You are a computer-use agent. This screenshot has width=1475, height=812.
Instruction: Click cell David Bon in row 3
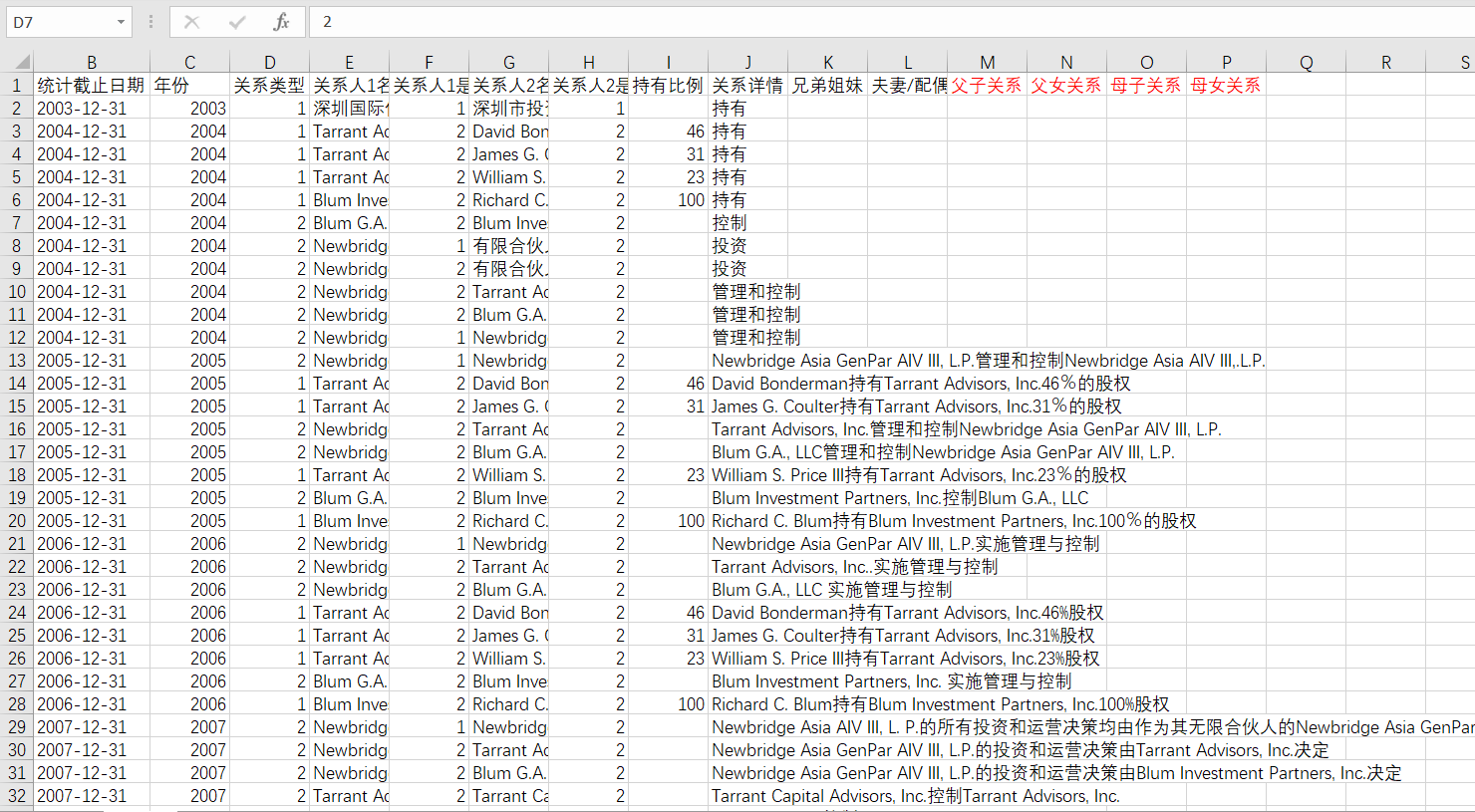509,131
